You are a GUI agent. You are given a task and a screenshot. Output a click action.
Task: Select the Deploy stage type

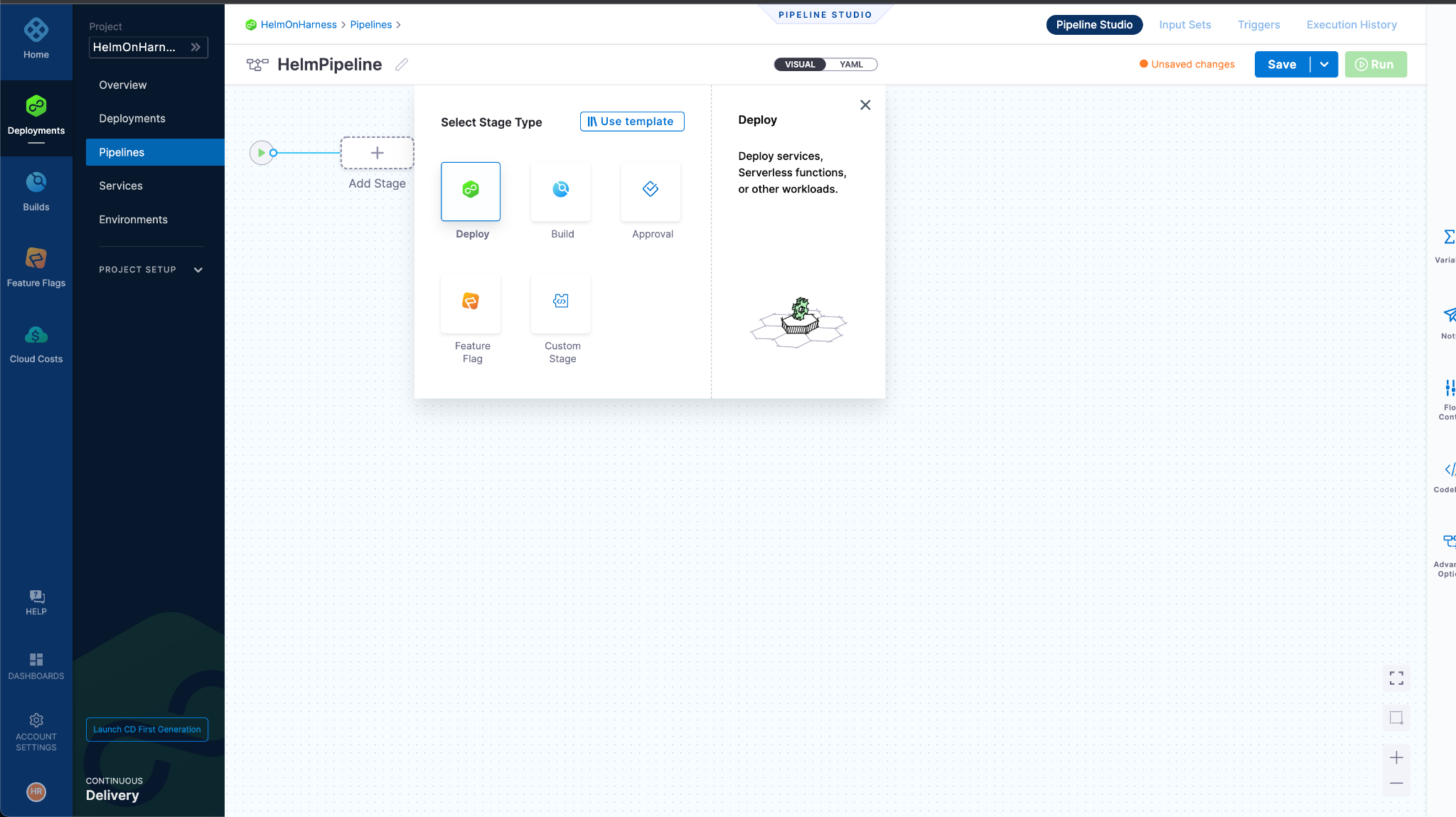click(471, 191)
